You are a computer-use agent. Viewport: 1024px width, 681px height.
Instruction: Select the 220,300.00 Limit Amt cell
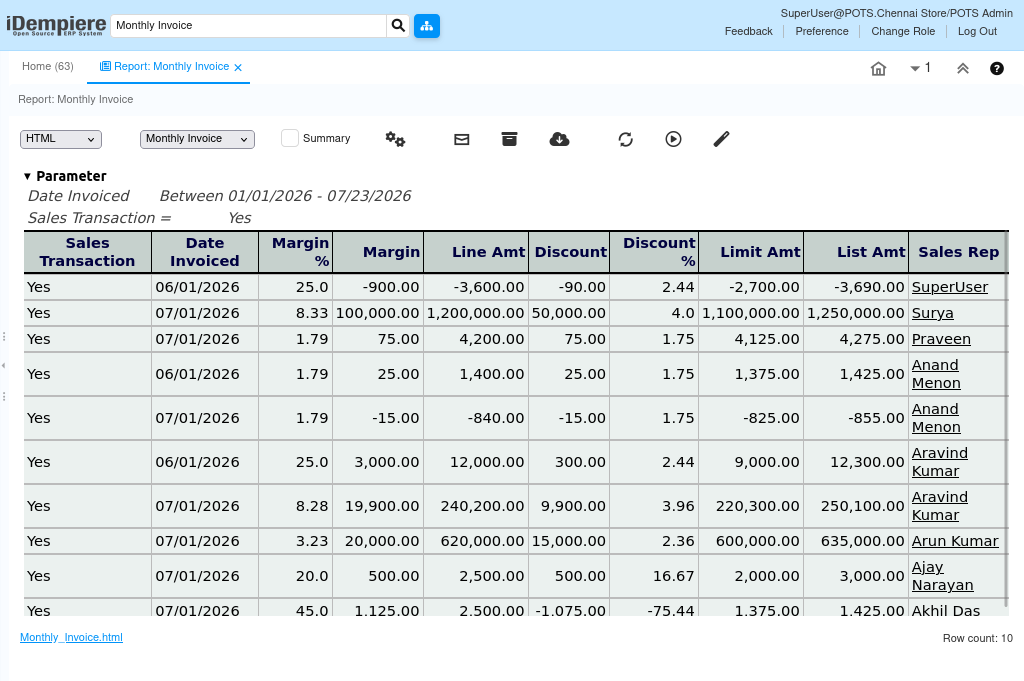point(751,506)
